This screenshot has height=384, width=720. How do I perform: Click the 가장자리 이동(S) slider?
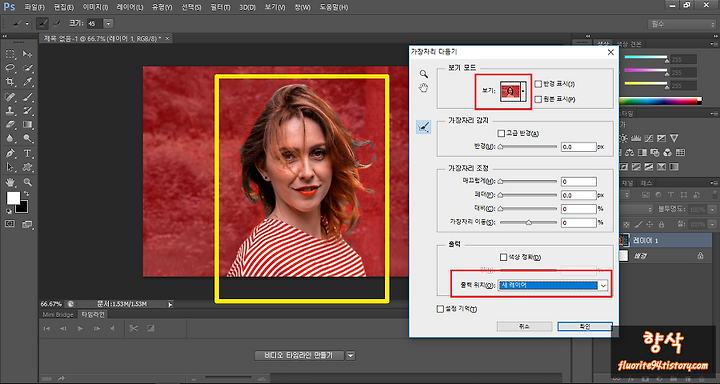tap(528, 223)
